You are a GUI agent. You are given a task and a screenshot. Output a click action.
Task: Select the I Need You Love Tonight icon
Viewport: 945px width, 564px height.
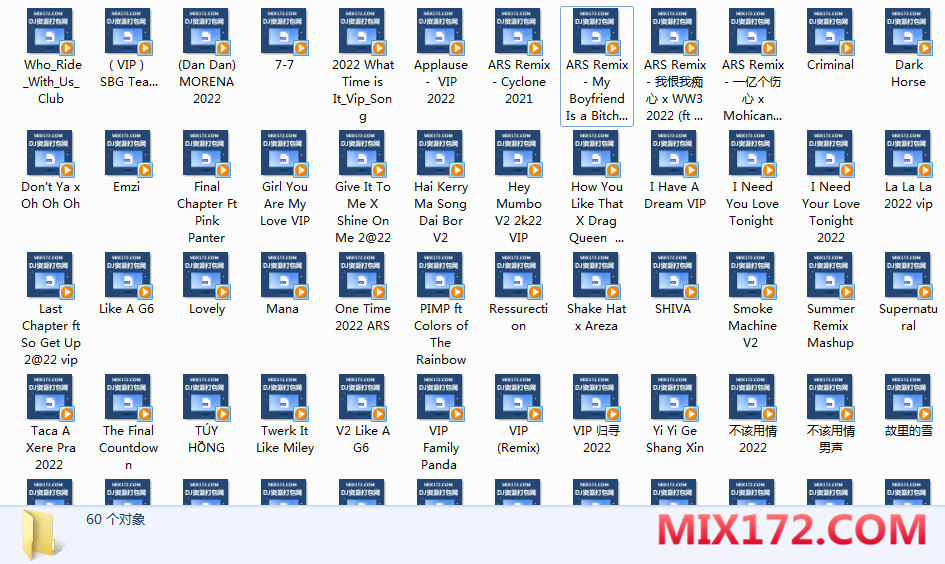(752, 154)
